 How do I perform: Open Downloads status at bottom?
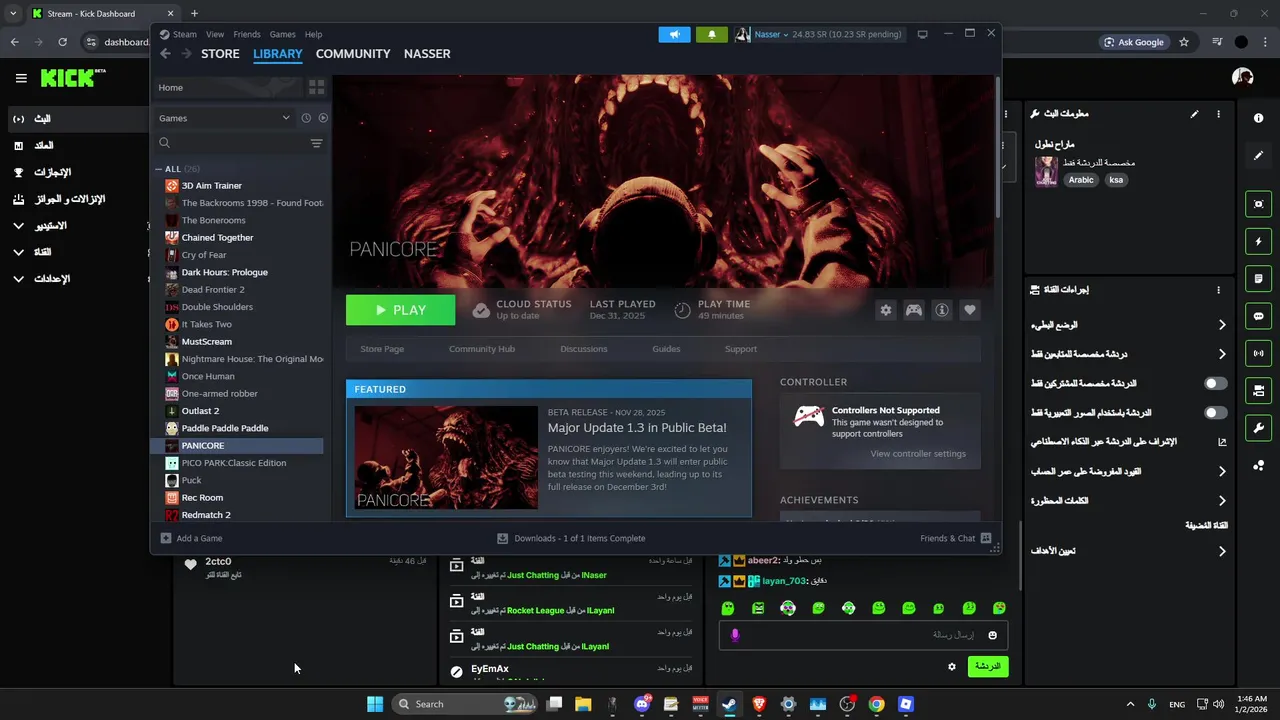click(x=571, y=538)
